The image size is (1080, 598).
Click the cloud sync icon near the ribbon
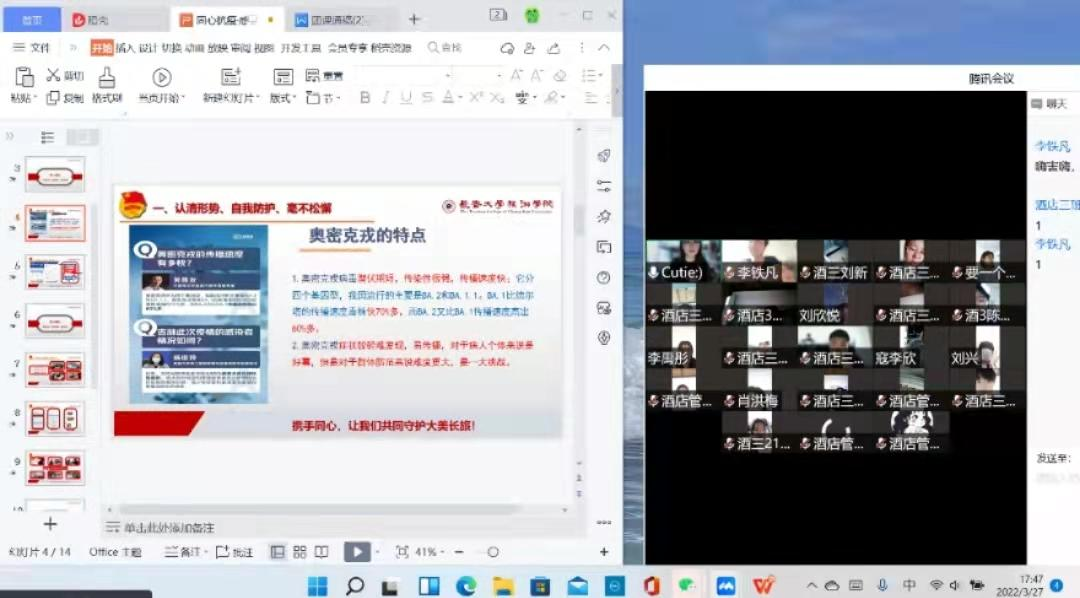coord(507,47)
